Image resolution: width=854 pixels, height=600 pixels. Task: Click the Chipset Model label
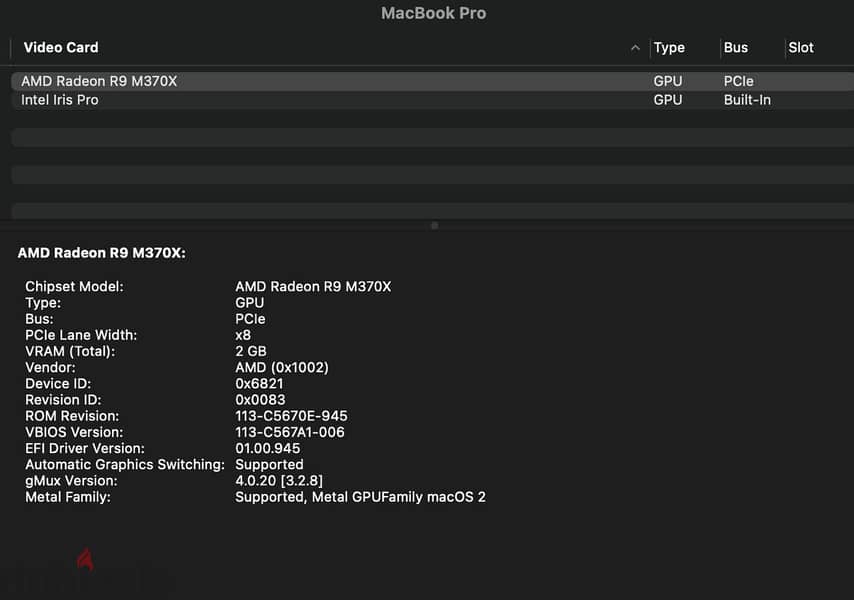tap(74, 286)
